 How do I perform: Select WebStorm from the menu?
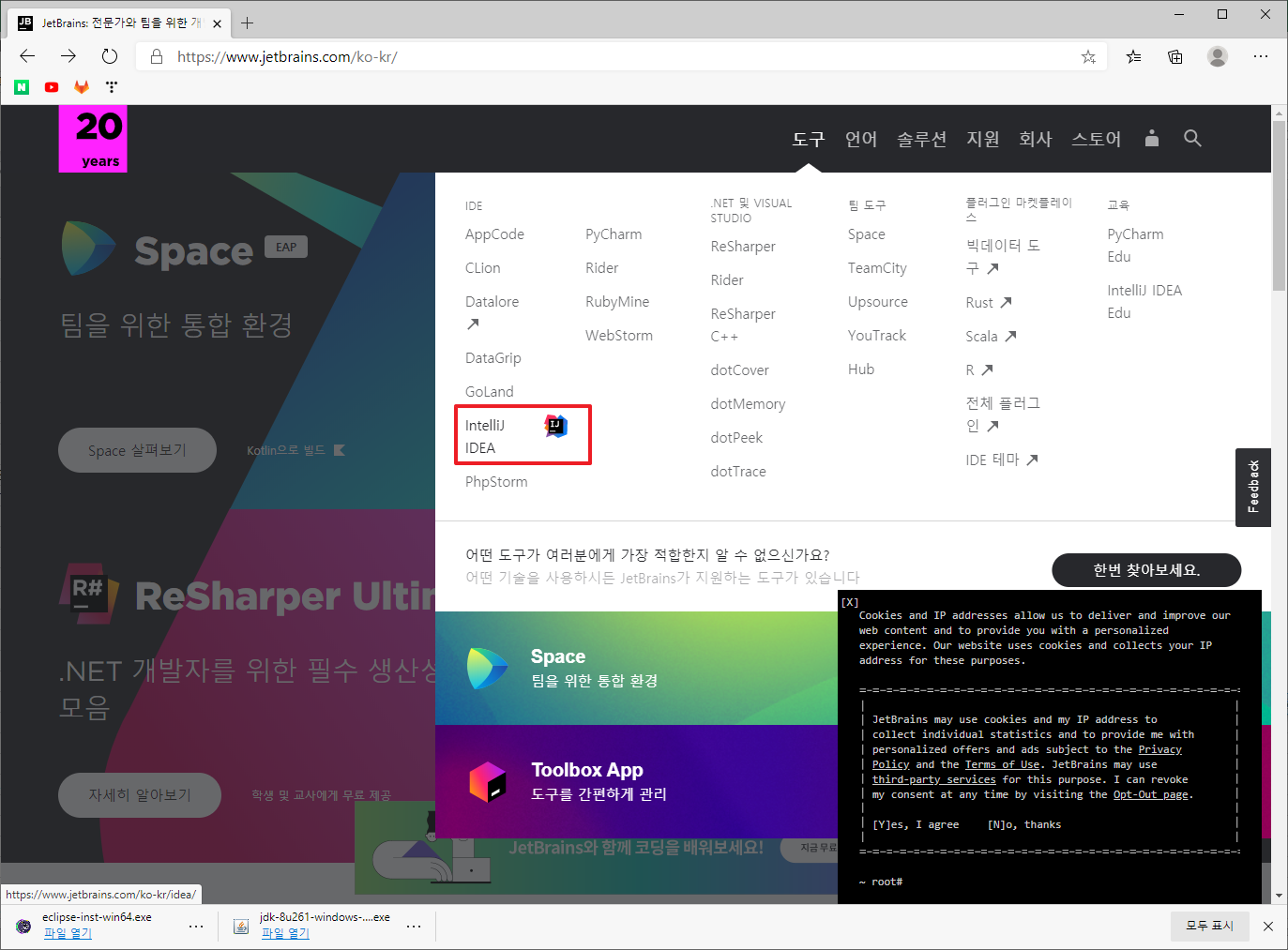[619, 336]
